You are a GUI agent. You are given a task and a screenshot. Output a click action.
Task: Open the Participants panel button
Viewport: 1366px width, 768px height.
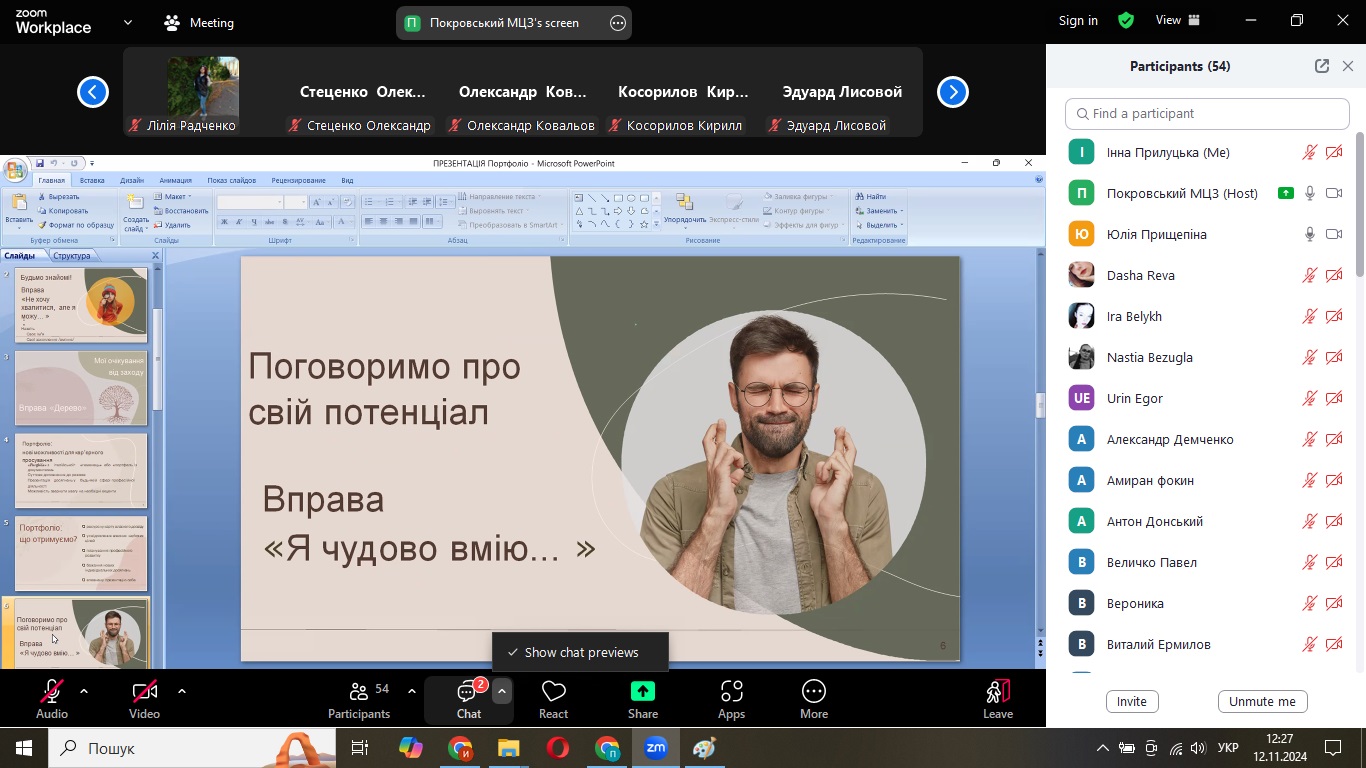click(x=359, y=699)
